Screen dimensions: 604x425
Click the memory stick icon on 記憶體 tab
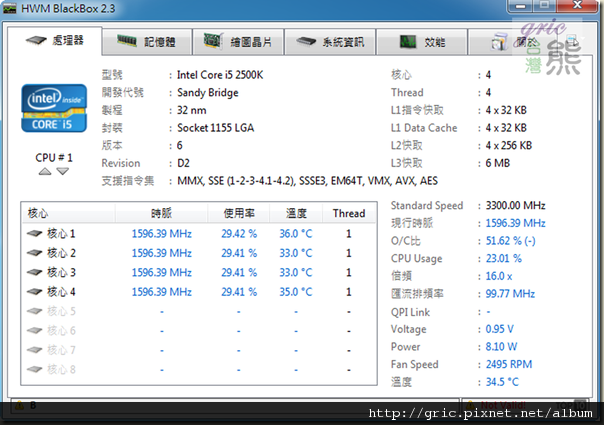pyautogui.click(x=127, y=40)
